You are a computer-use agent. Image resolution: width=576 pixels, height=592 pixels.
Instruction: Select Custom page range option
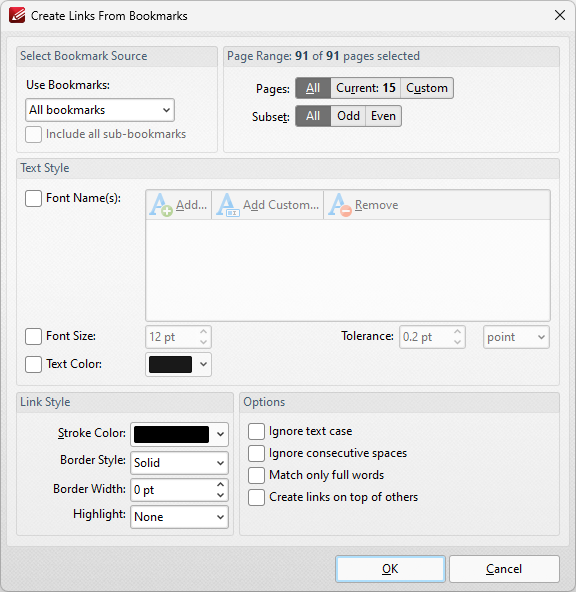click(x=427, y=88)
